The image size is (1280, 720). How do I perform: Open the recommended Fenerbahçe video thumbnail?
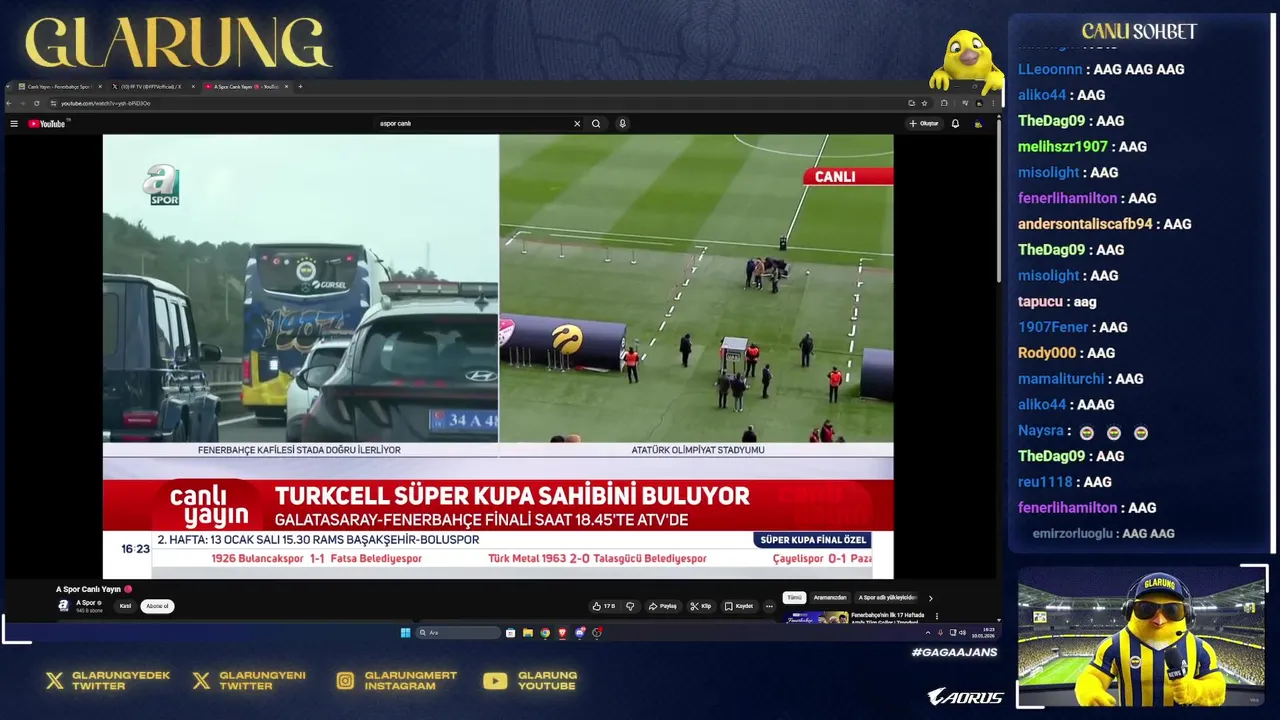(x=816, y=617)
